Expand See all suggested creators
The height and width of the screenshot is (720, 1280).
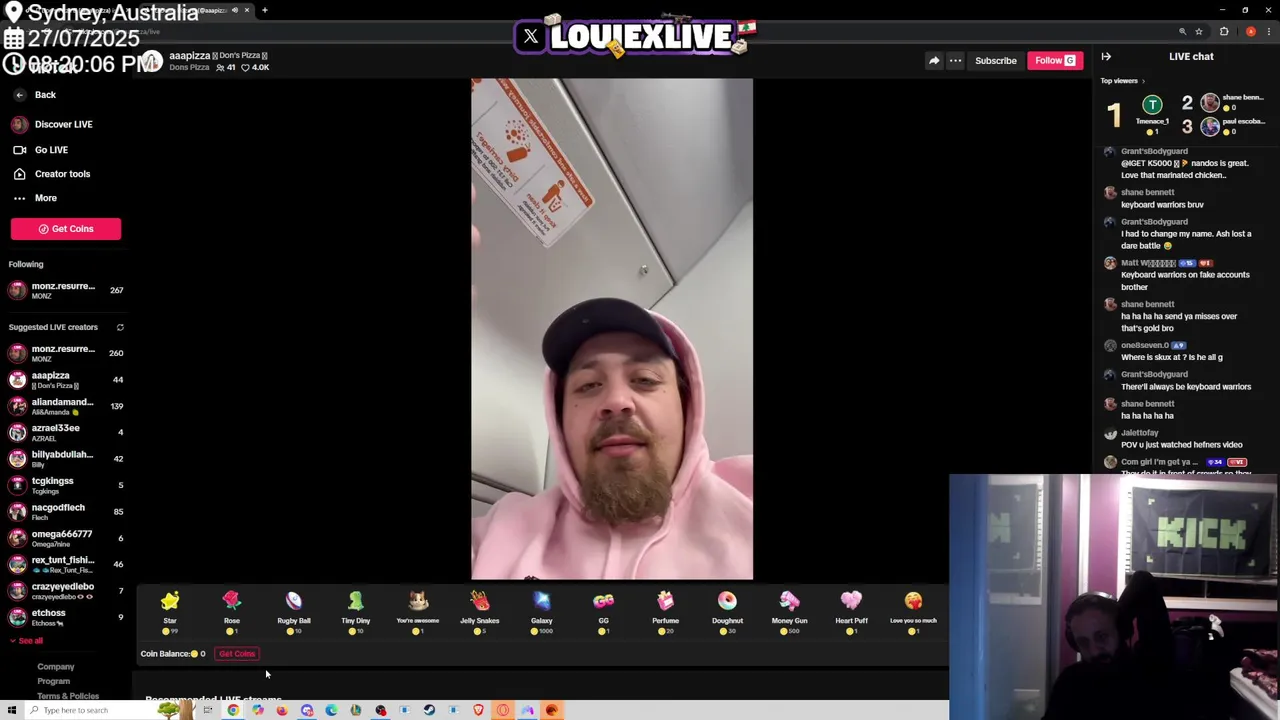[26, 641]
